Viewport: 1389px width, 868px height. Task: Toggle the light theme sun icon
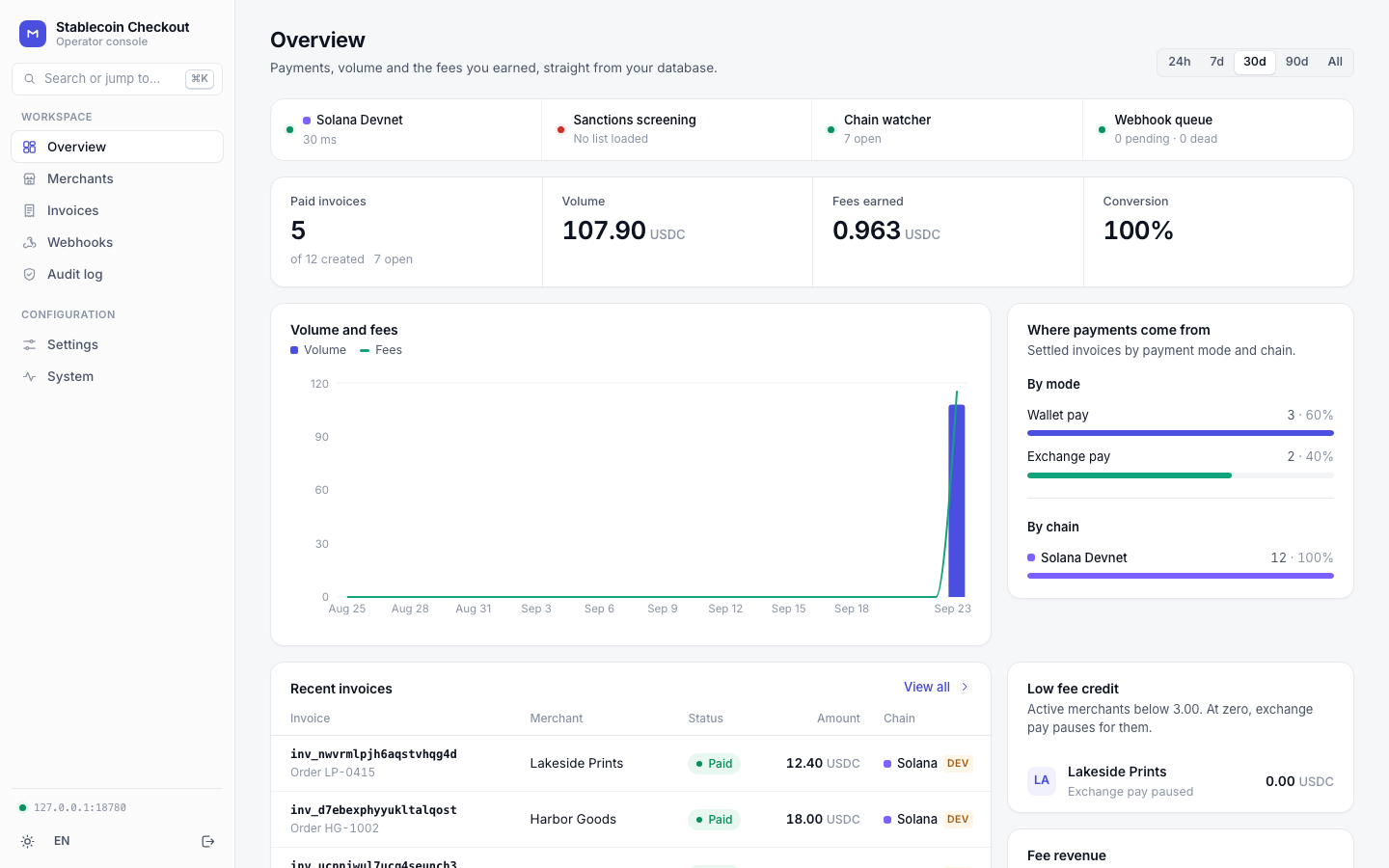(x=28, y=842)
